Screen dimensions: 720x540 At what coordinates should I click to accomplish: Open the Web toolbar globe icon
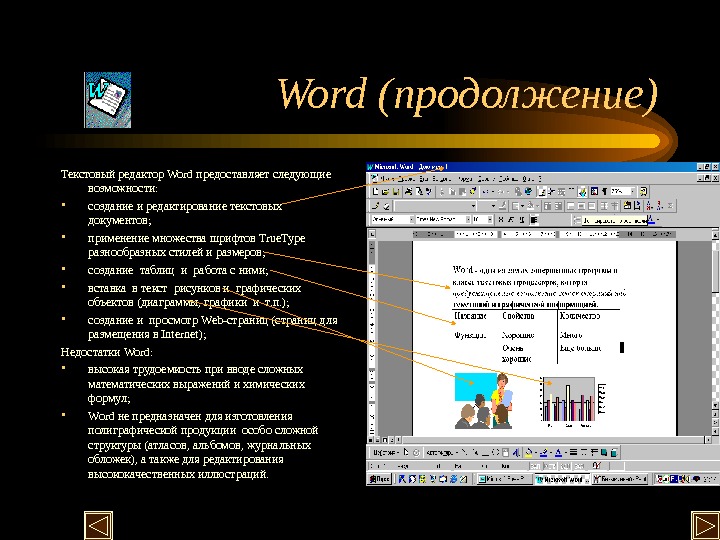(529, 192)
